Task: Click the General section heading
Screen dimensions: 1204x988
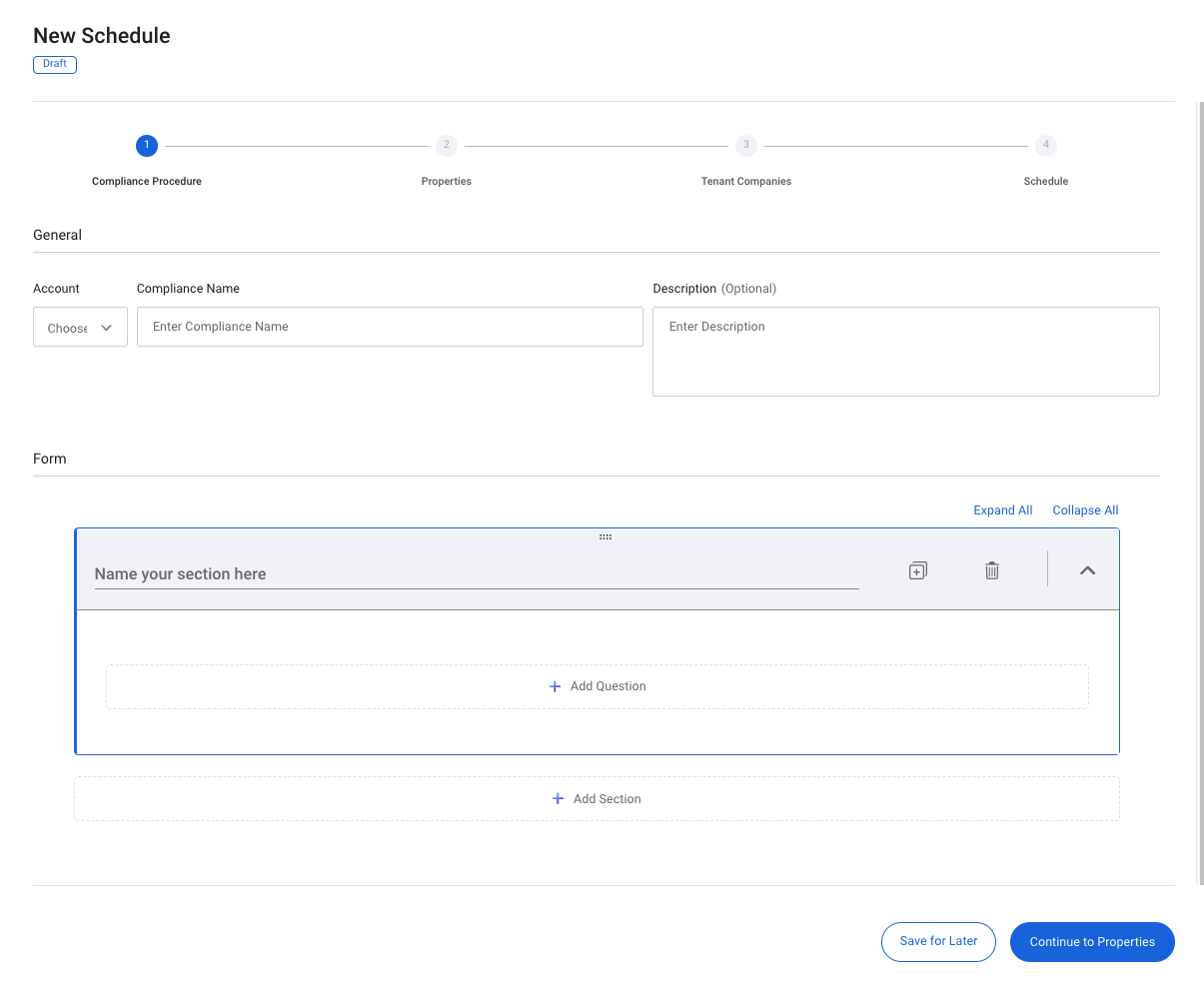Action: [57, 235]
